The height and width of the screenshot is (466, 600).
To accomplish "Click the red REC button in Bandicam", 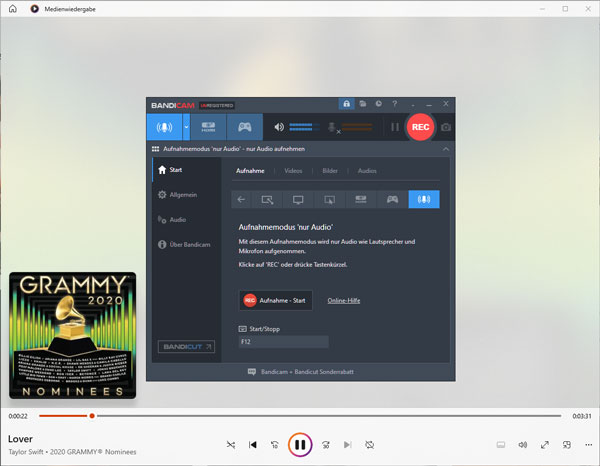I will 420,127.
